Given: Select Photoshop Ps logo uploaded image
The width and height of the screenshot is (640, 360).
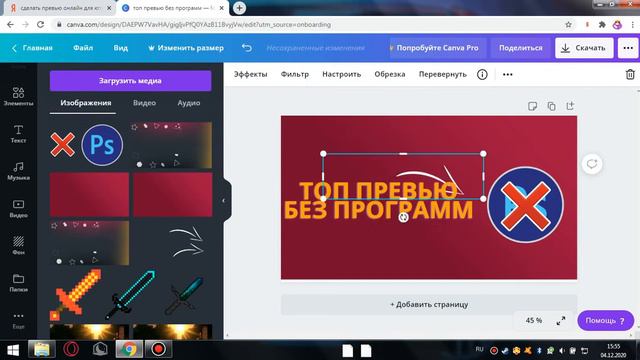Looking at the screenshot, I should coord(102,145).
